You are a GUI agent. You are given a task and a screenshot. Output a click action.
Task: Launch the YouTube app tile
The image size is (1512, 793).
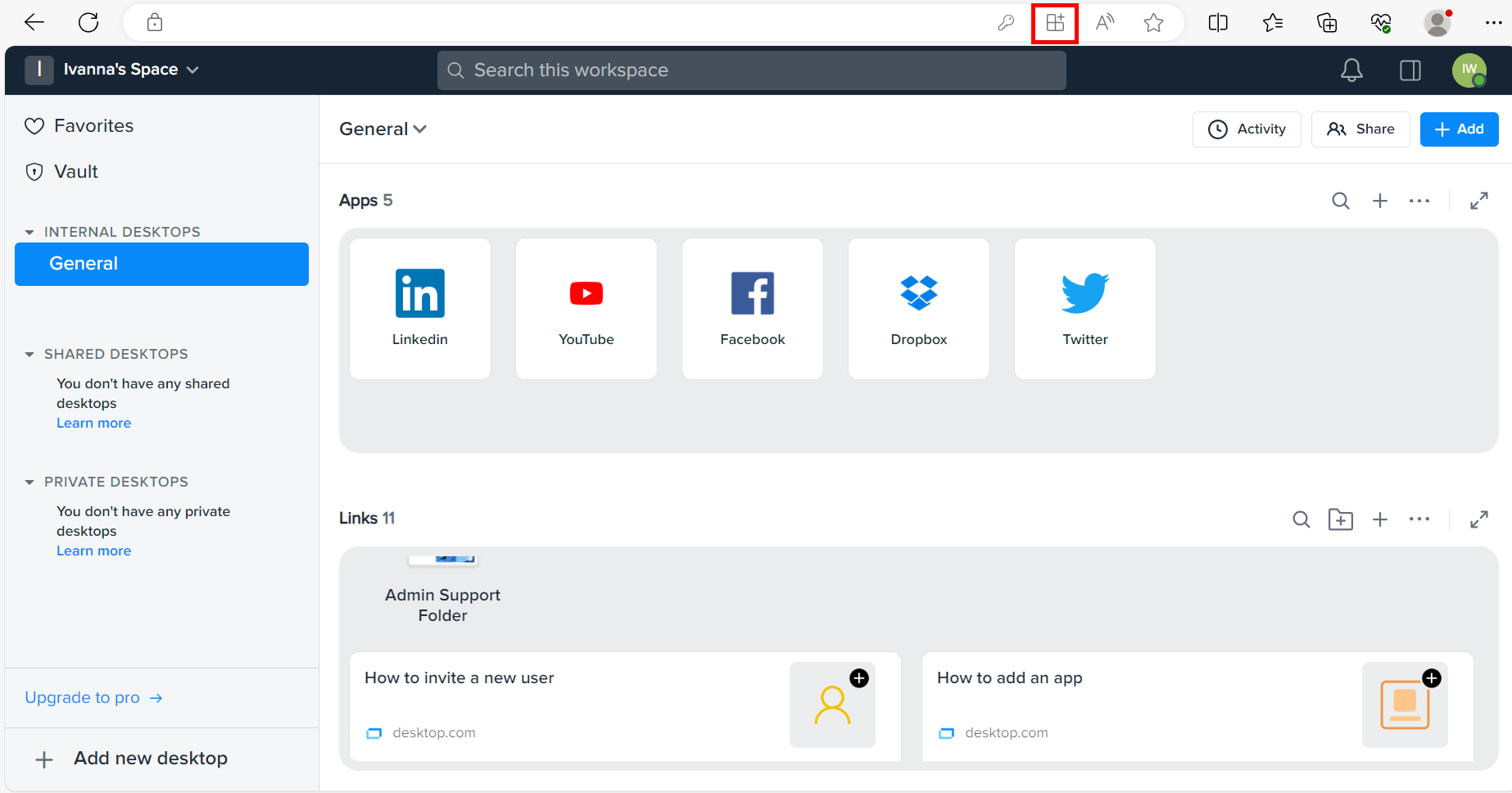[586, 309]
